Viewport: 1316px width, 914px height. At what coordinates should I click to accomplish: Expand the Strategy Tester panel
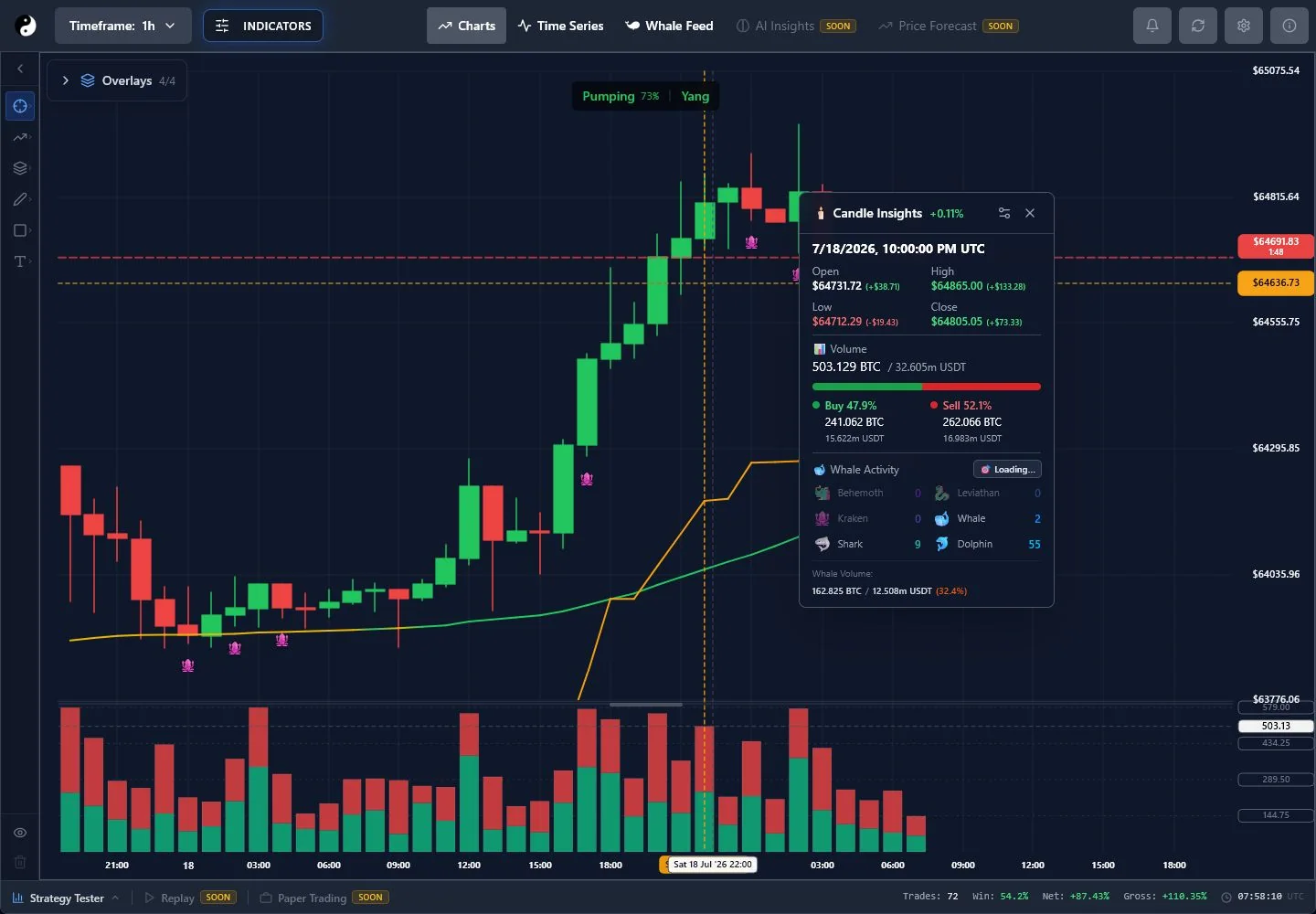tap(66, 898)
